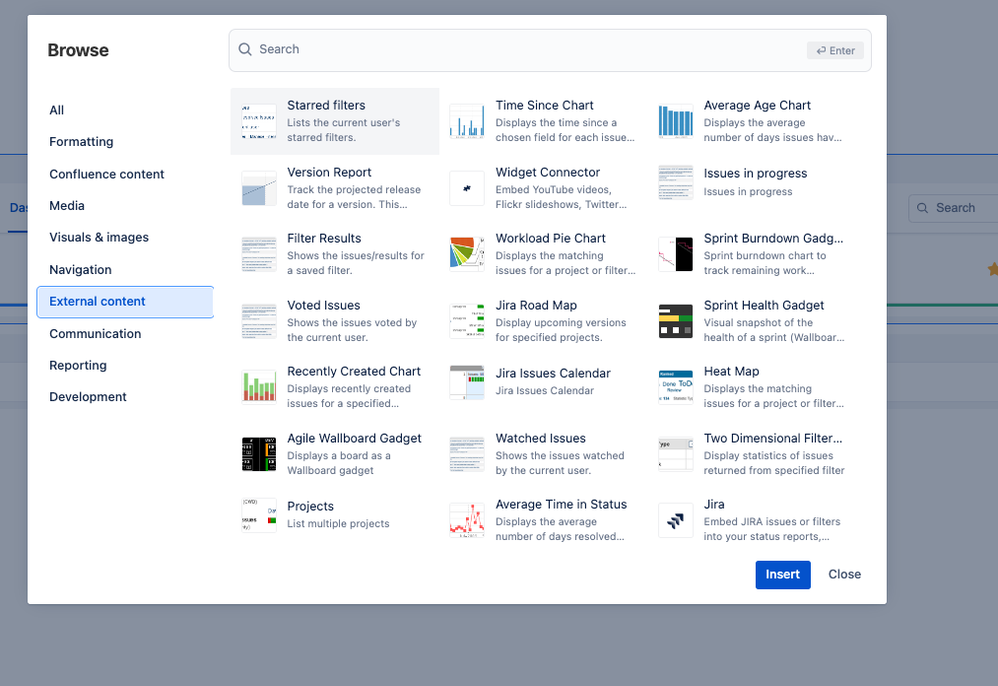The image size is (998, 686).
Task: Pick the Version Report title
Action: click(329, 172)
